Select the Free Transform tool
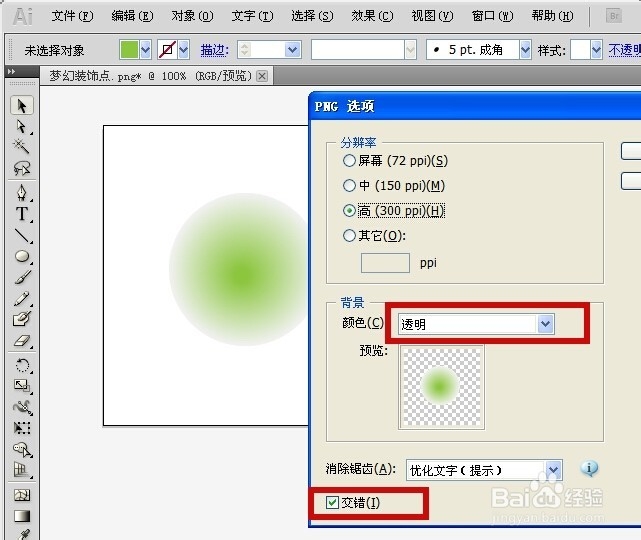Viewport: 641px width, 540px height. click(x=22, y=428)
